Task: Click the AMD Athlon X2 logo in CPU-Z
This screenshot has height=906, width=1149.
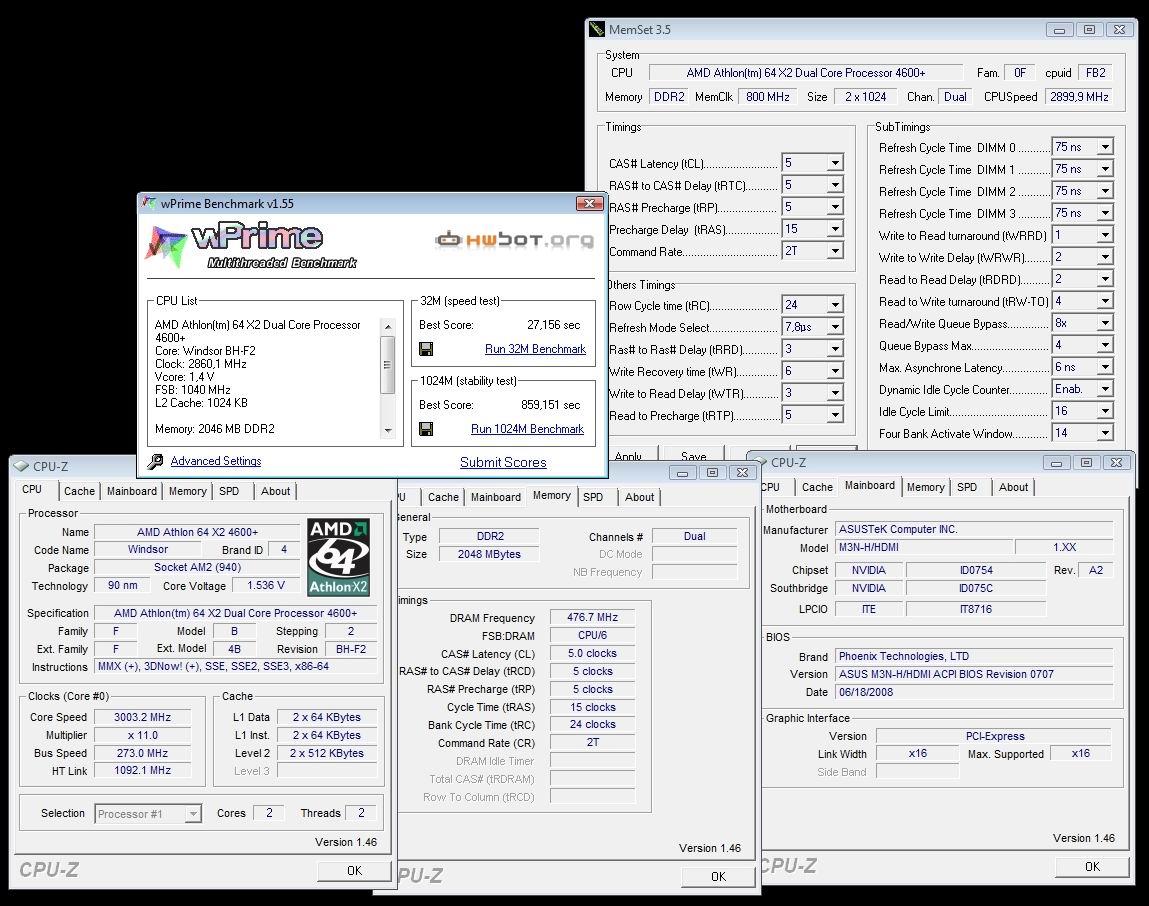Action: point(339,557)
